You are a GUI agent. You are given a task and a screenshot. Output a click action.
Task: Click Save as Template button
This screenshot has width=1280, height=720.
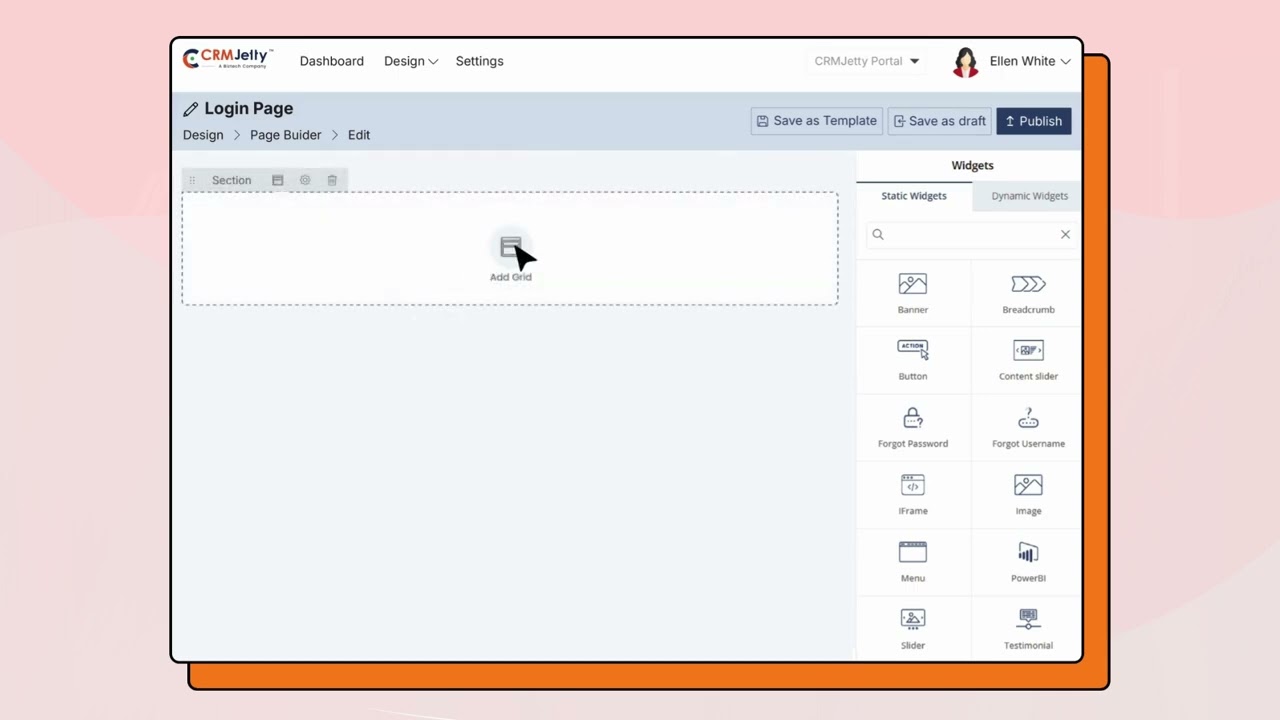coord(816,121)
